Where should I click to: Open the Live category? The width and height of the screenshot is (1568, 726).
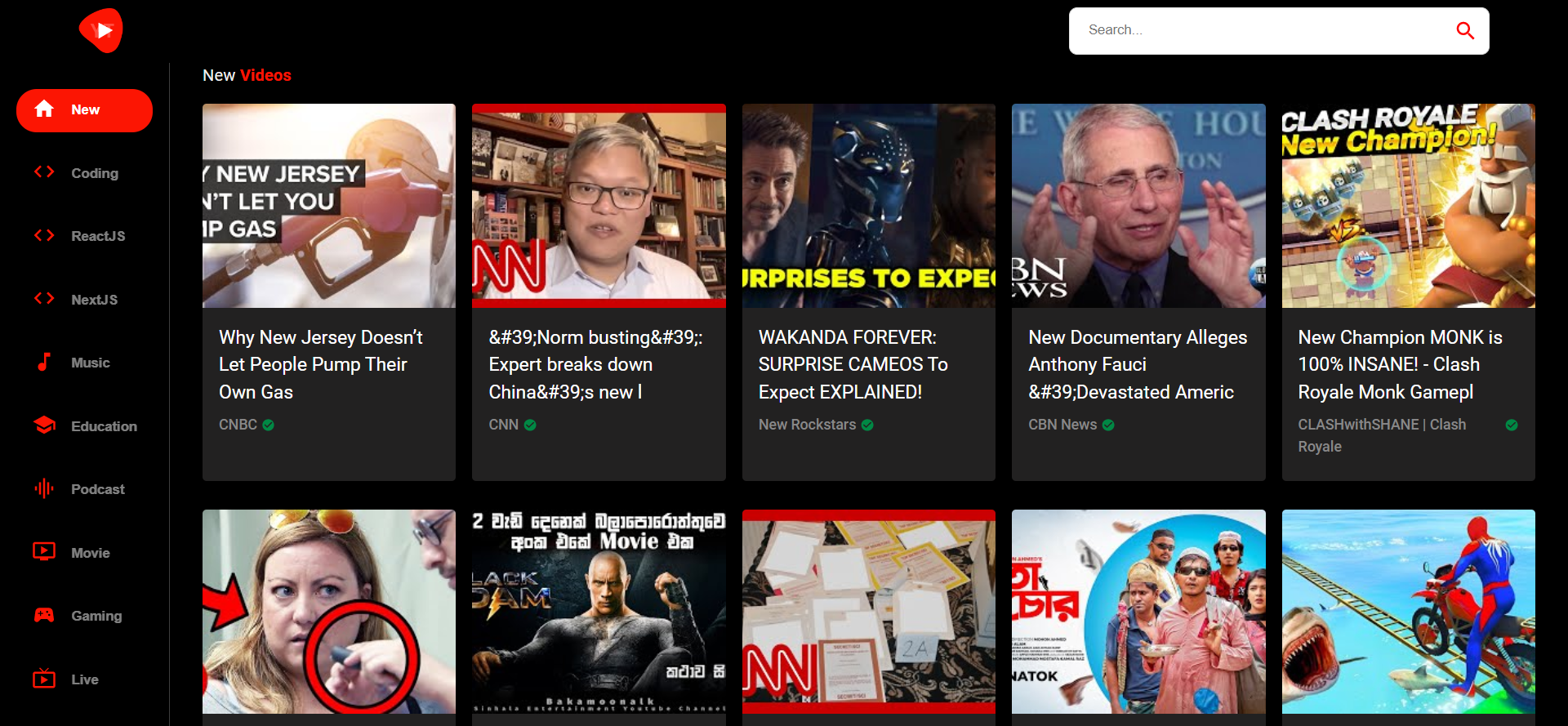(x=84, y=679)
